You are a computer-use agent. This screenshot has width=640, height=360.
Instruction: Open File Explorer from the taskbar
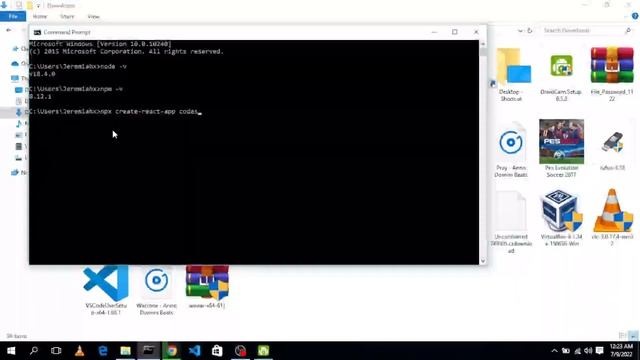coord(125,351)
